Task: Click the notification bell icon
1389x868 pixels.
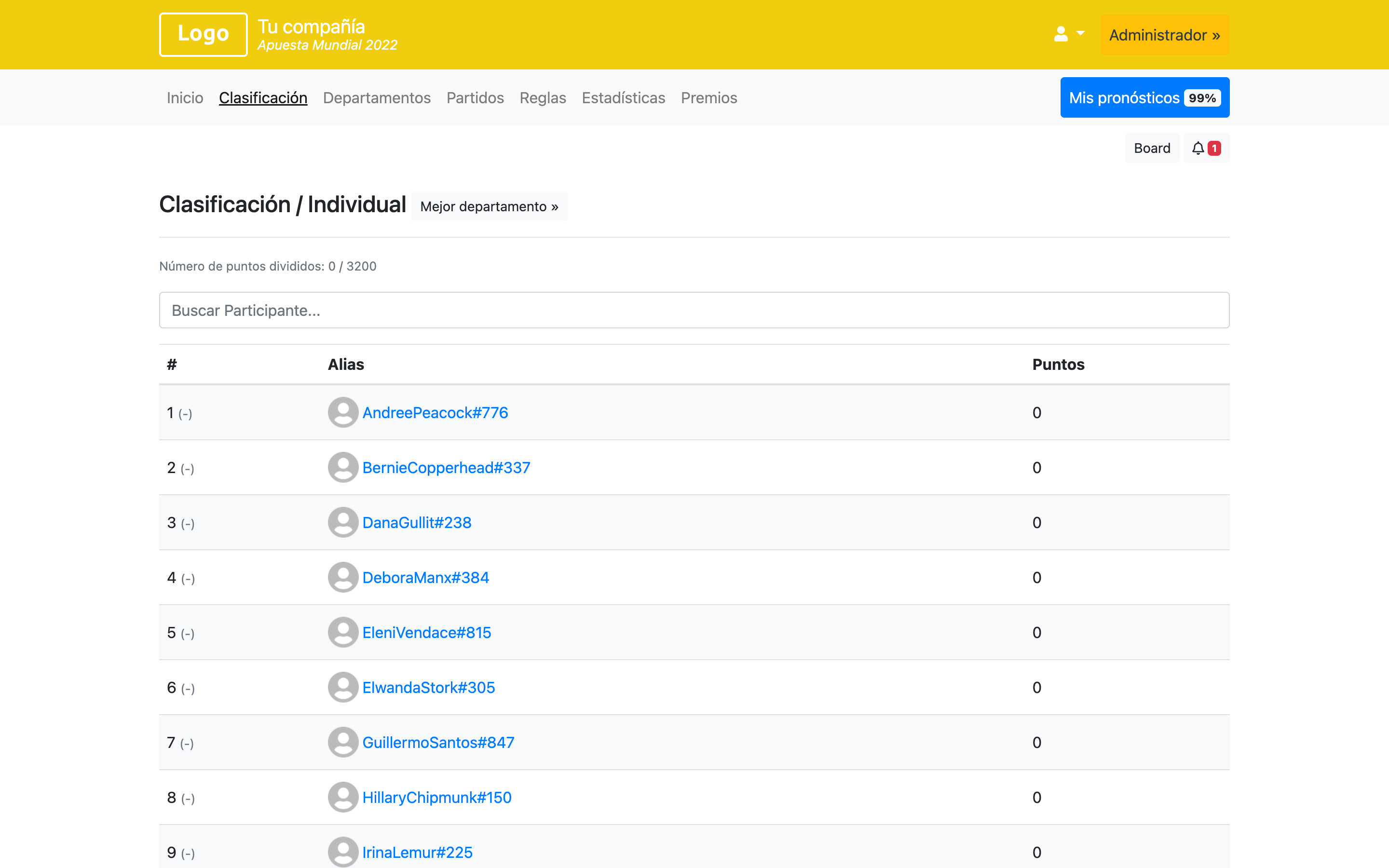Action: pyautogui.click(x=1198, y=148)
